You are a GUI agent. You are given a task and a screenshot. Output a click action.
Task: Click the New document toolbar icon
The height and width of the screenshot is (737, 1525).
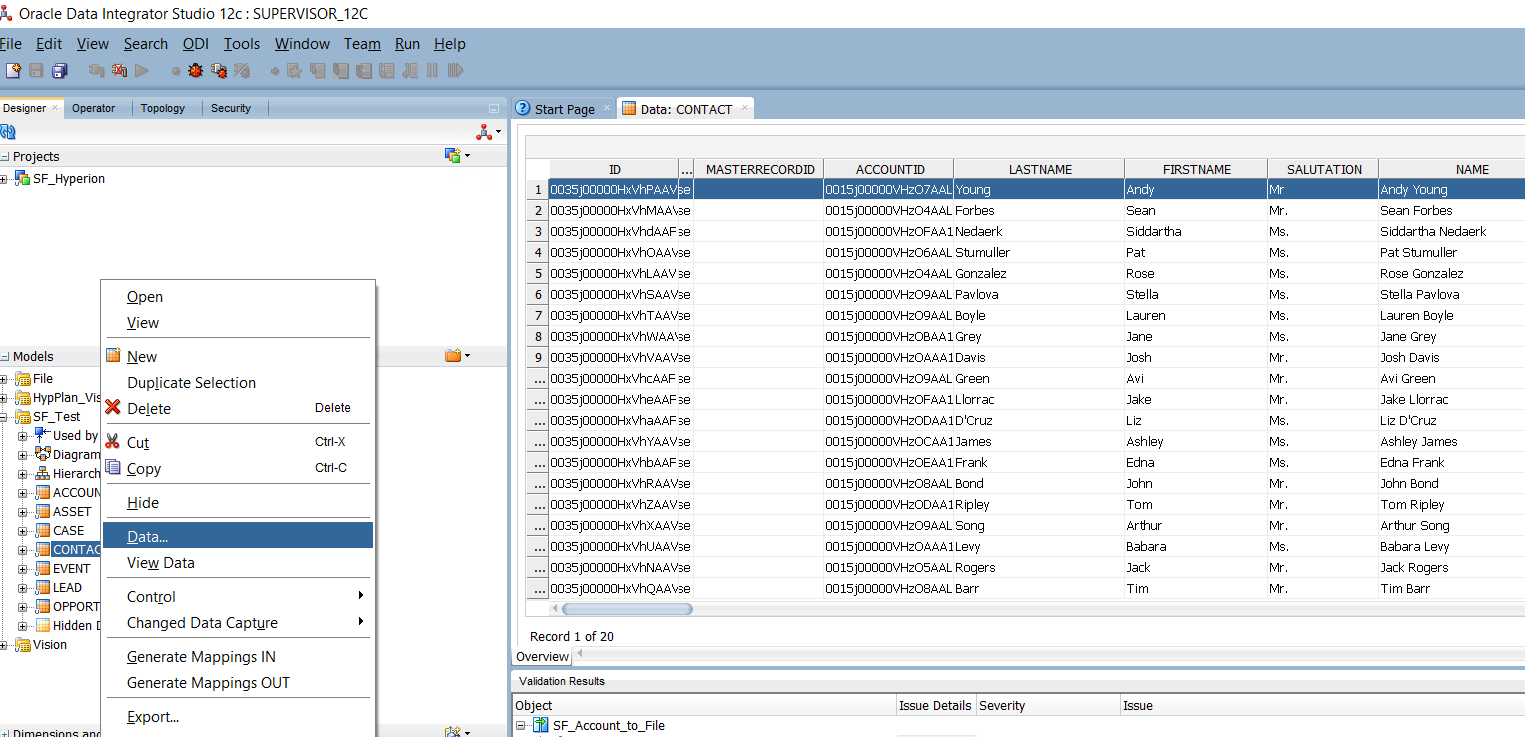[x=13, y=71]
